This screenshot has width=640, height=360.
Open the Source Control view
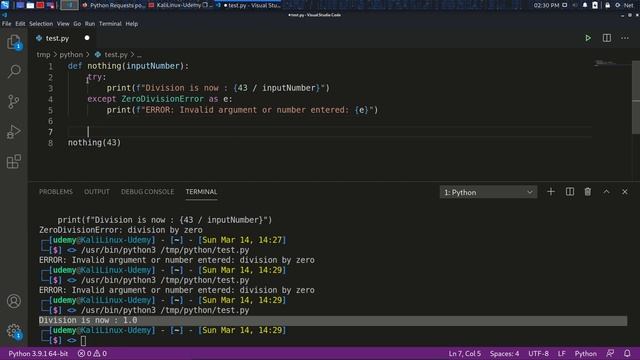click(x=13, y=101)
